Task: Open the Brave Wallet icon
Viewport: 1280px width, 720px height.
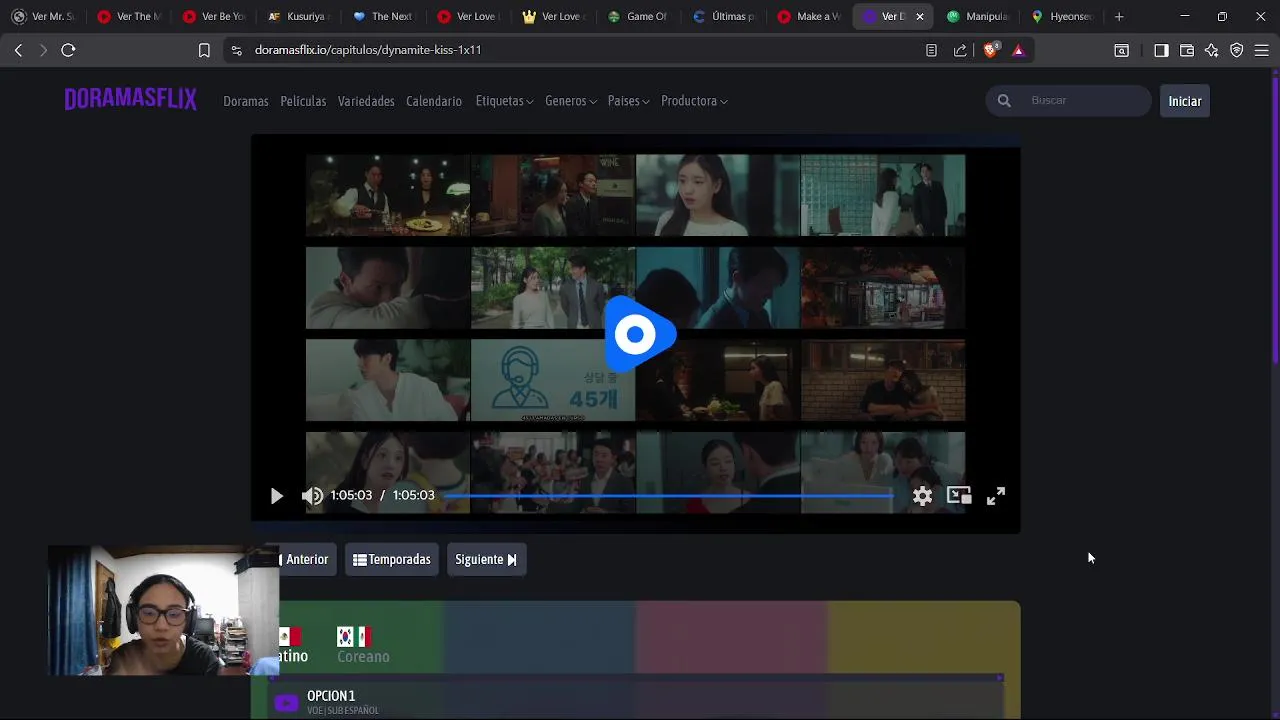Action: coord(1187,50)
